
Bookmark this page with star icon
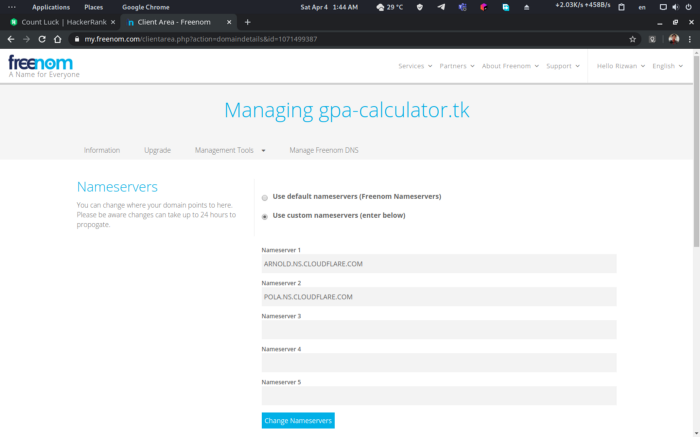[633, 39]
